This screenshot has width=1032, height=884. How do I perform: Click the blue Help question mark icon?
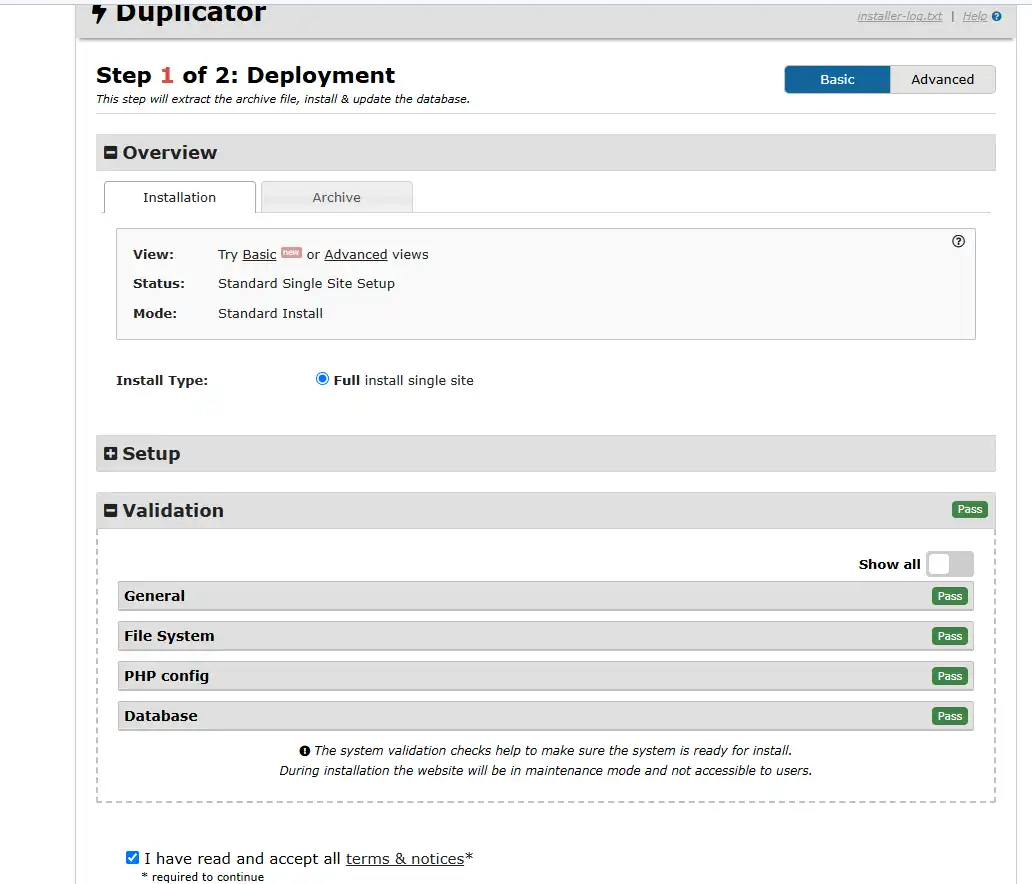tap(996, 16)
